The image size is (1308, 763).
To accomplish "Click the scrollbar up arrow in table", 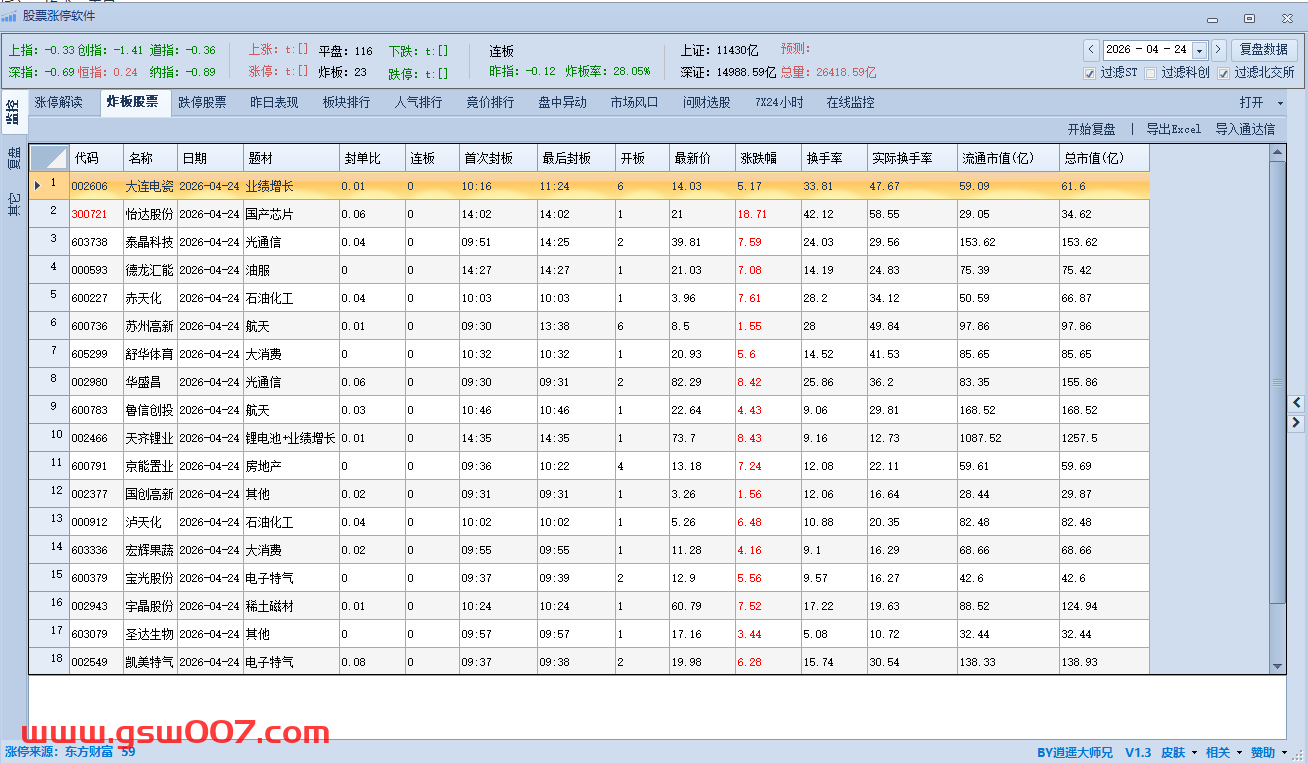I will [1277, 153].
